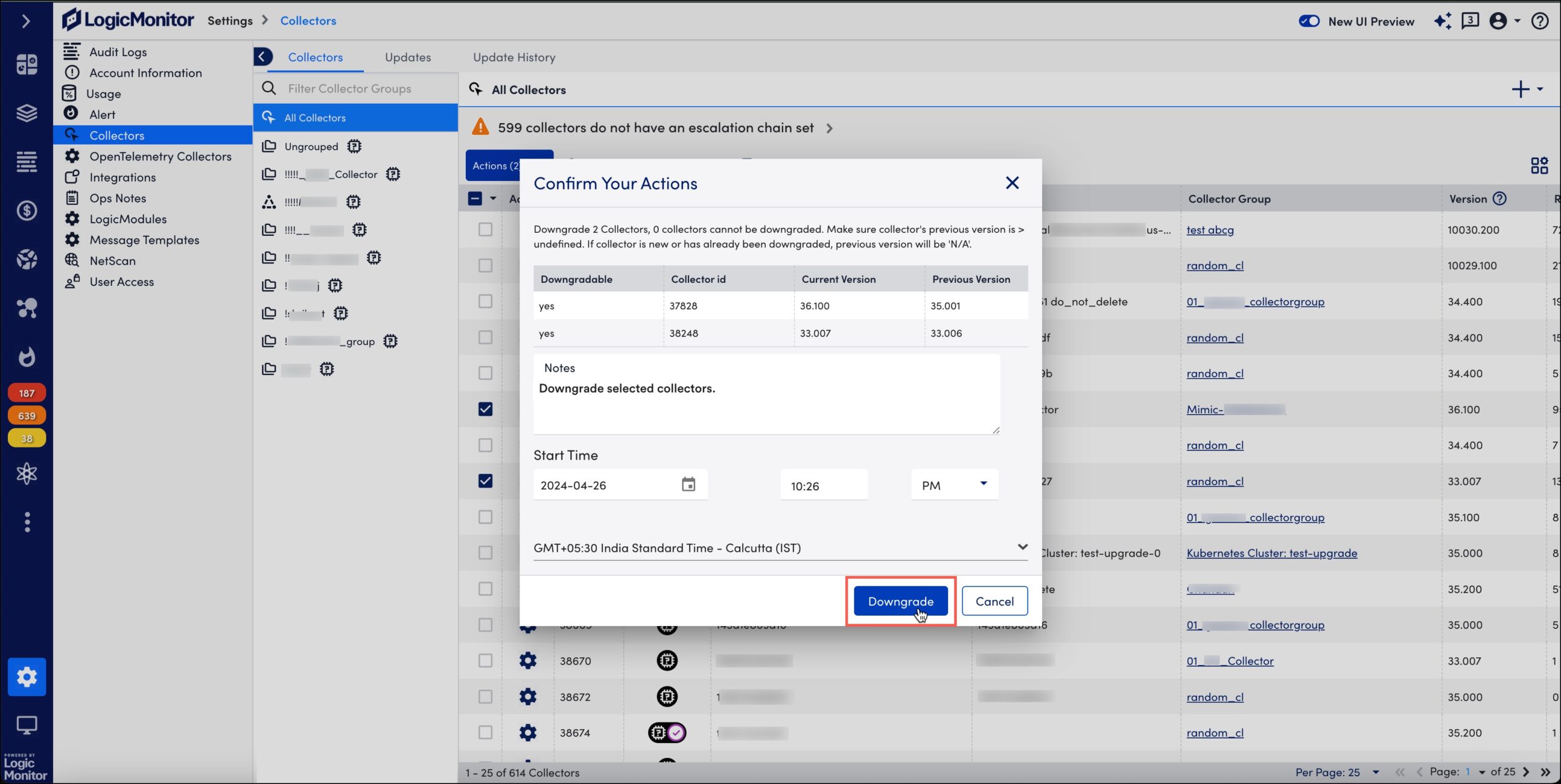Jump to last page double arrow
1561x784 pixels.
coord(1545,772)
